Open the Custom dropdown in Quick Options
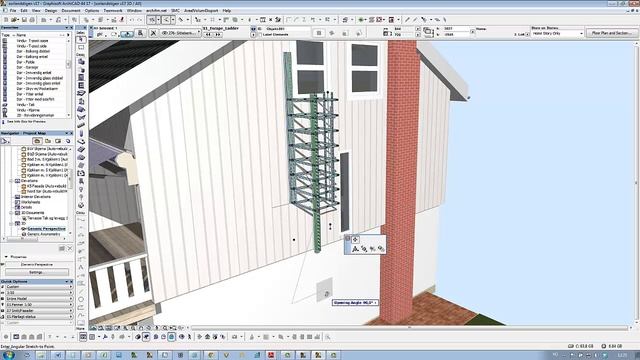This screenshot has height=360, width=640. point(39,287)
